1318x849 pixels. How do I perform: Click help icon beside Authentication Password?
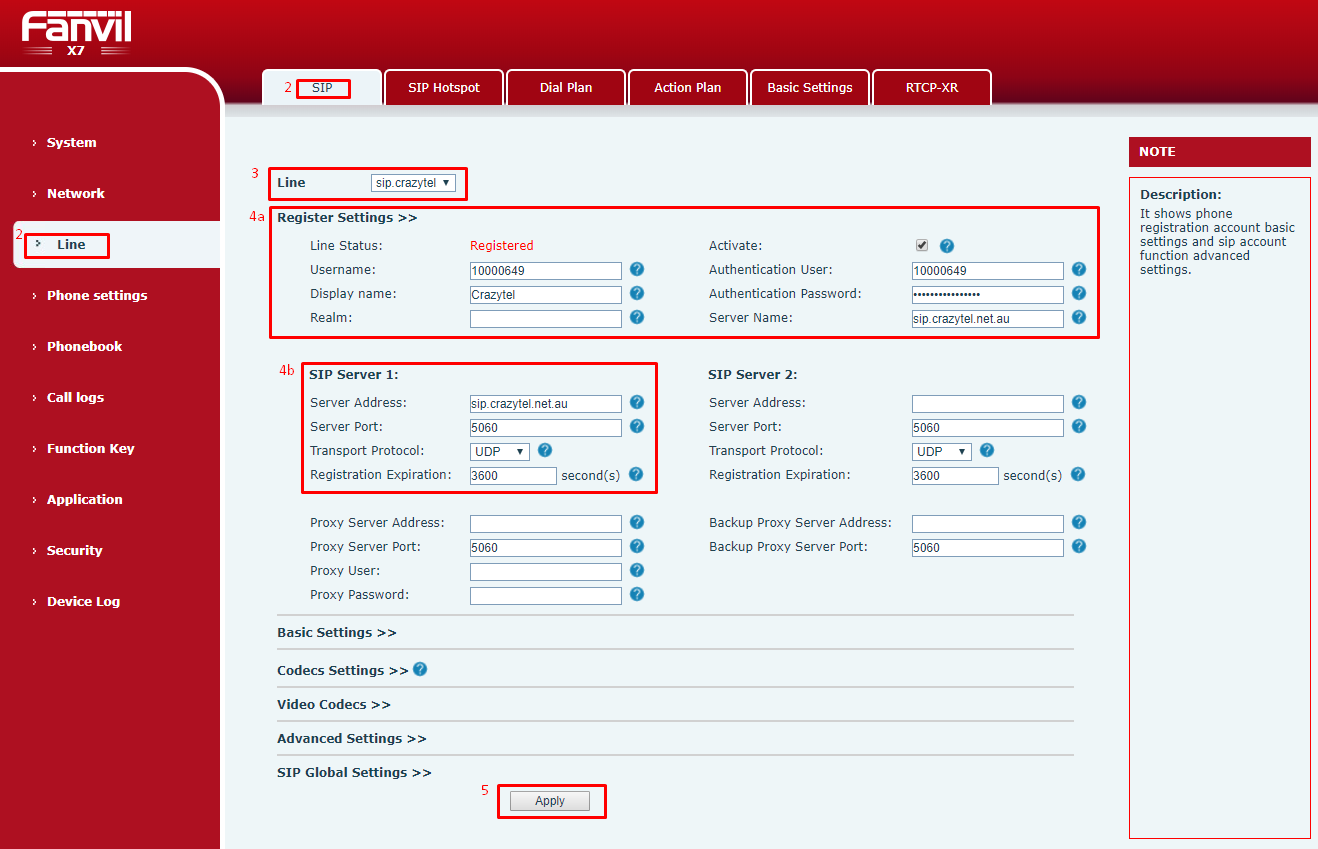coord(1079,294)
